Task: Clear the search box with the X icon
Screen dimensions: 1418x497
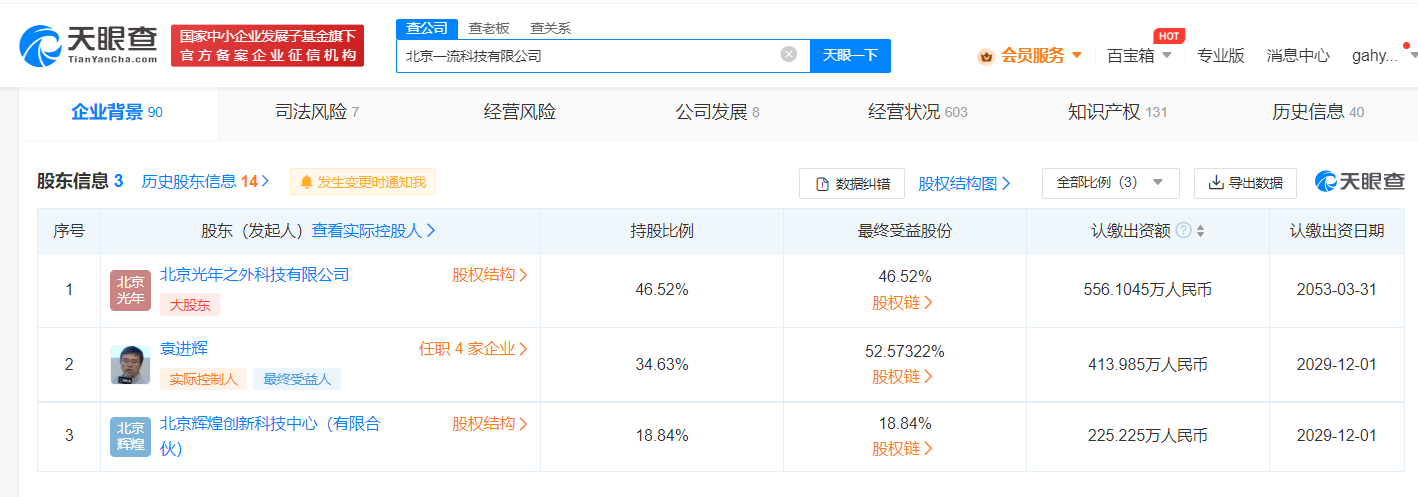Action: (x=789, y=55)
